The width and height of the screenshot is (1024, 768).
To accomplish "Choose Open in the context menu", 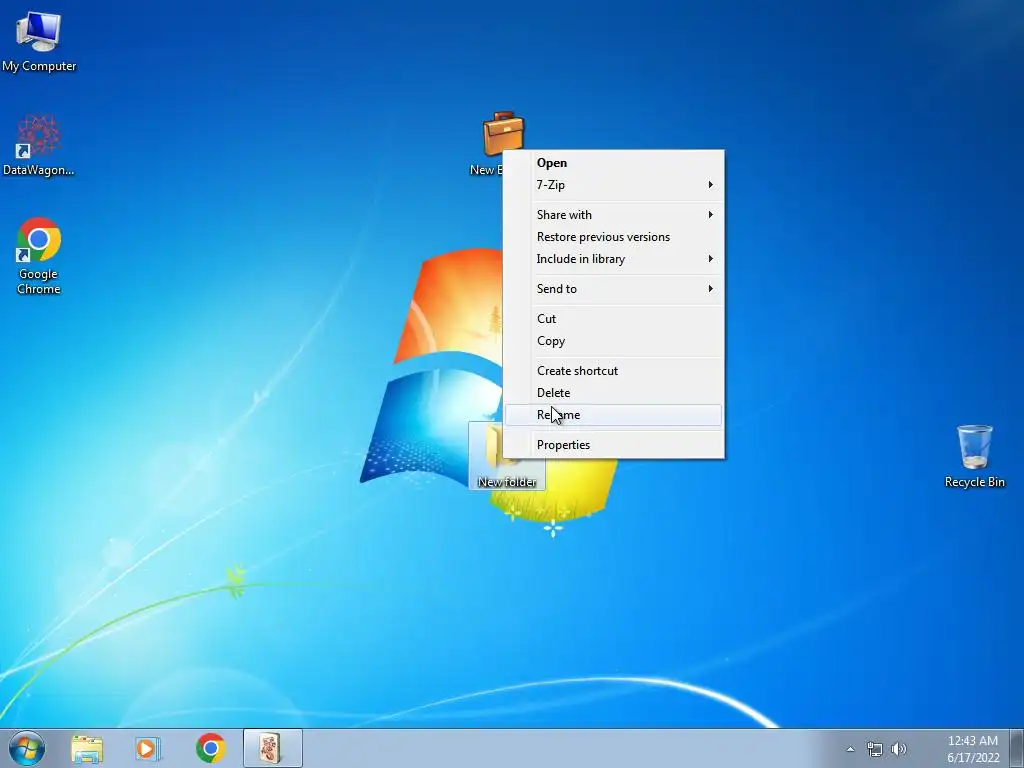I will point(613,163).
